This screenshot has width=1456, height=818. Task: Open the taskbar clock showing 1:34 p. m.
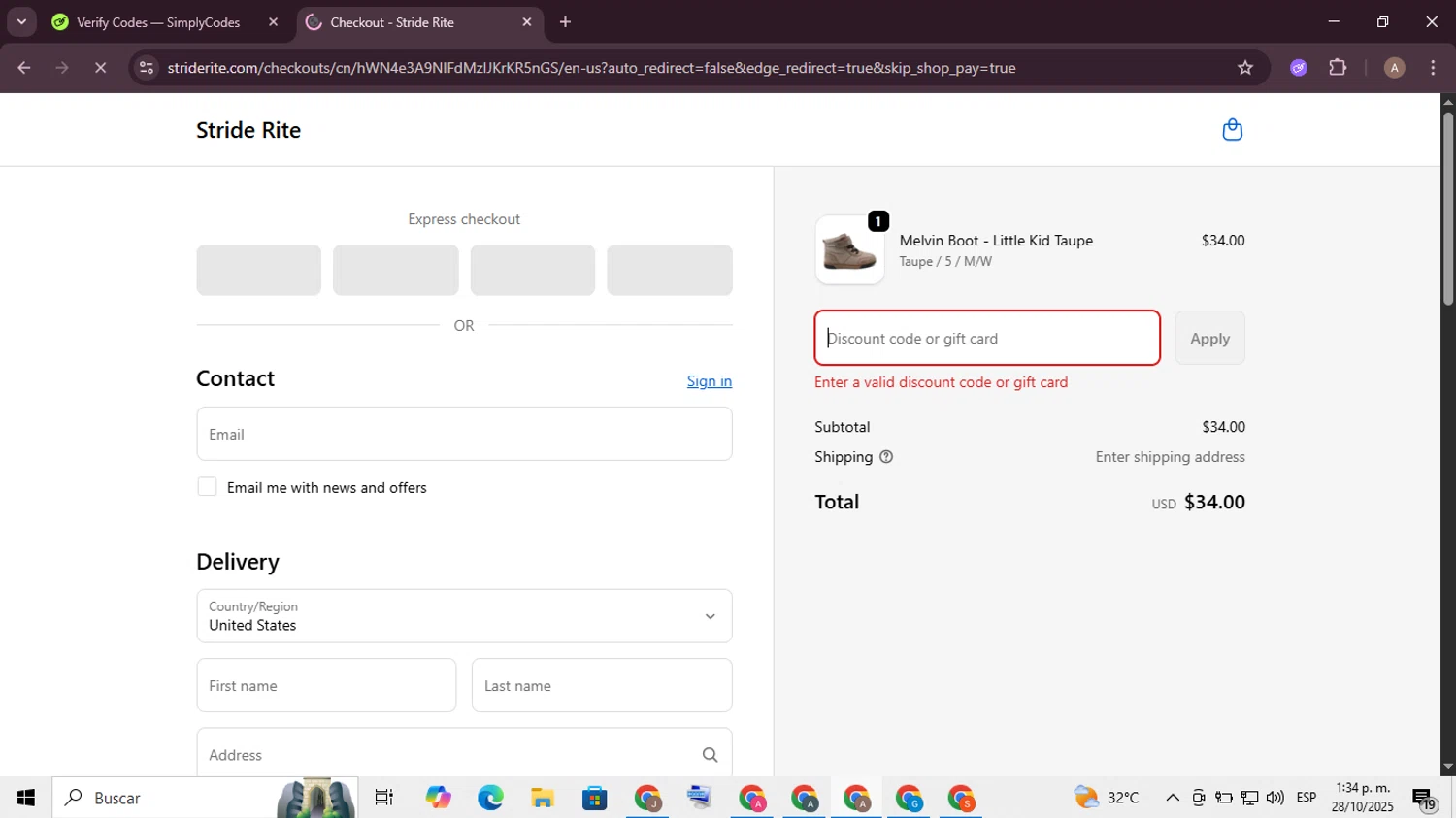(1363, 798)
